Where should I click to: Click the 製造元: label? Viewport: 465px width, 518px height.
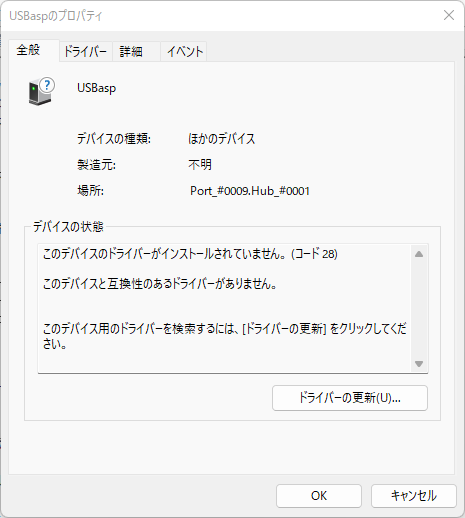coord(96,165)
